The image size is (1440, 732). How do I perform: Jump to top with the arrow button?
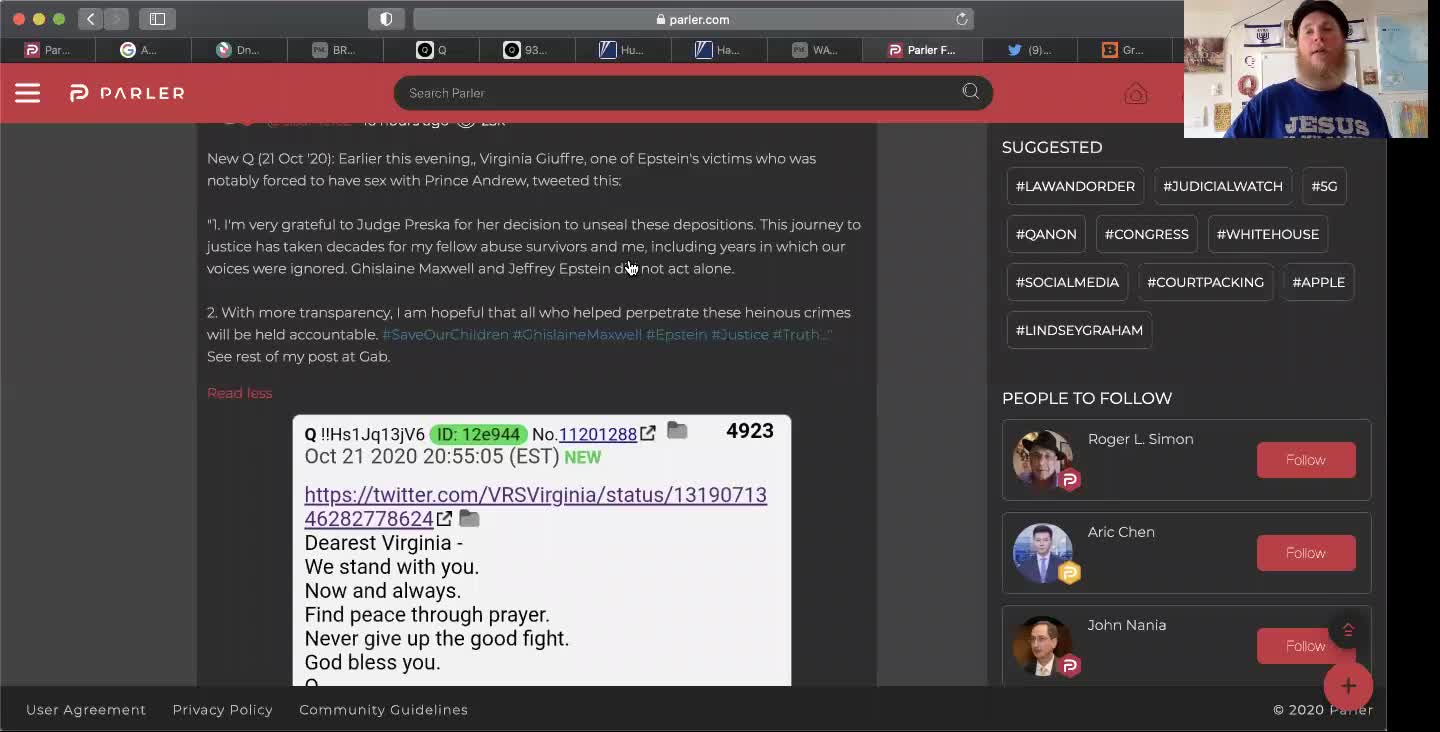1348,629
